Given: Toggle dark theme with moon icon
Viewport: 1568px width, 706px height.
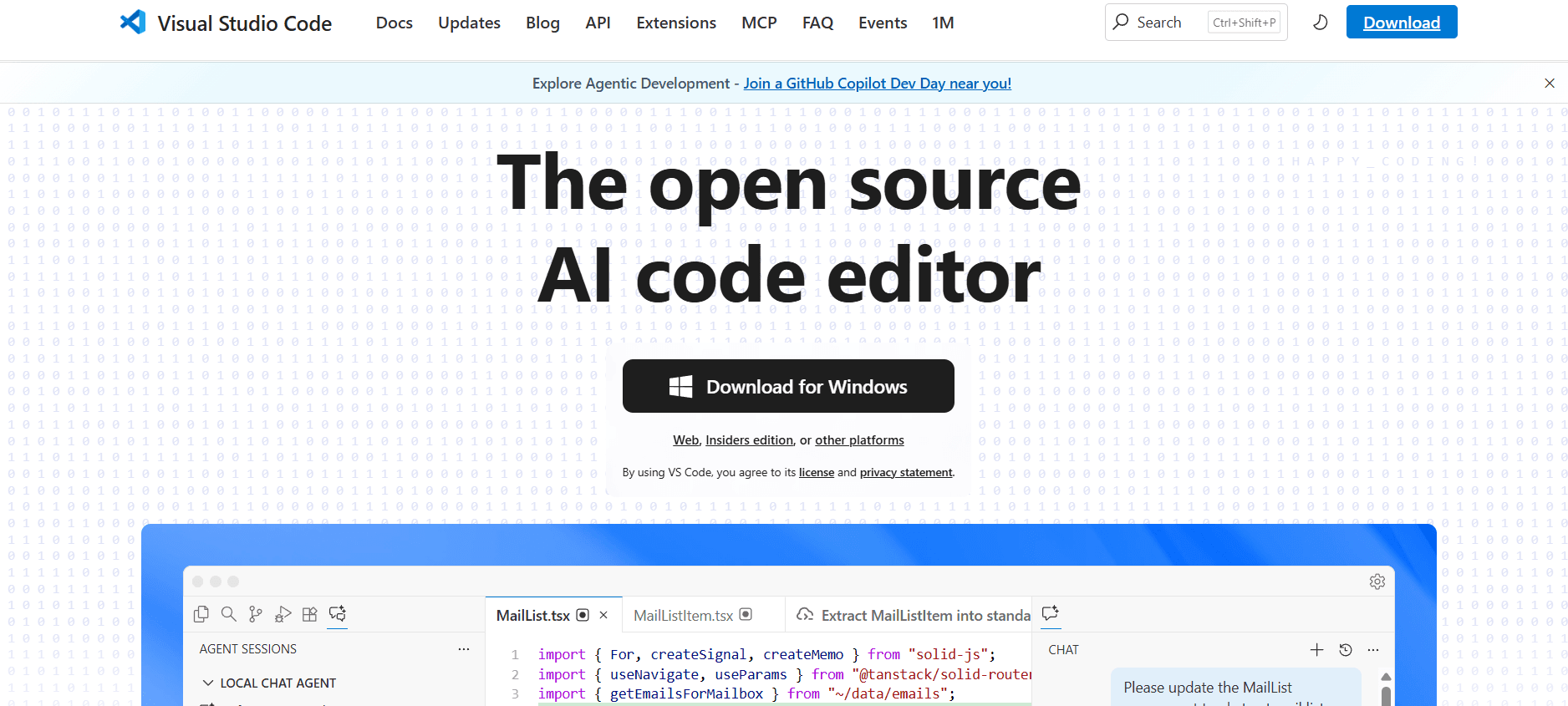Looking at the screenshot, I should point(1320,23).
